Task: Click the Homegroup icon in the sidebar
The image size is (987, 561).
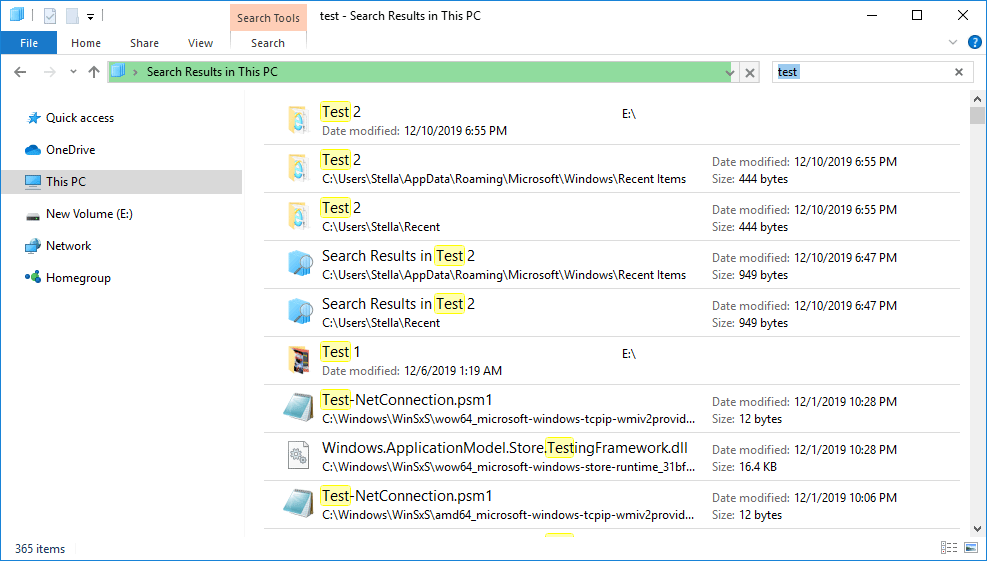Action: click(x=33, y=276)
